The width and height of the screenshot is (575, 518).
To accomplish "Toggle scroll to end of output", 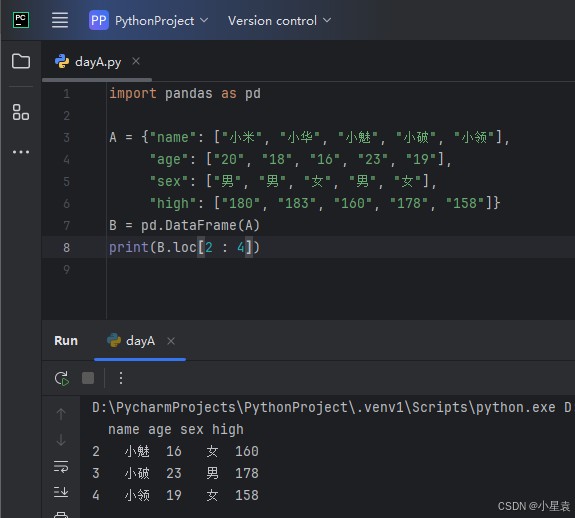I will click(x=61, y=492).
